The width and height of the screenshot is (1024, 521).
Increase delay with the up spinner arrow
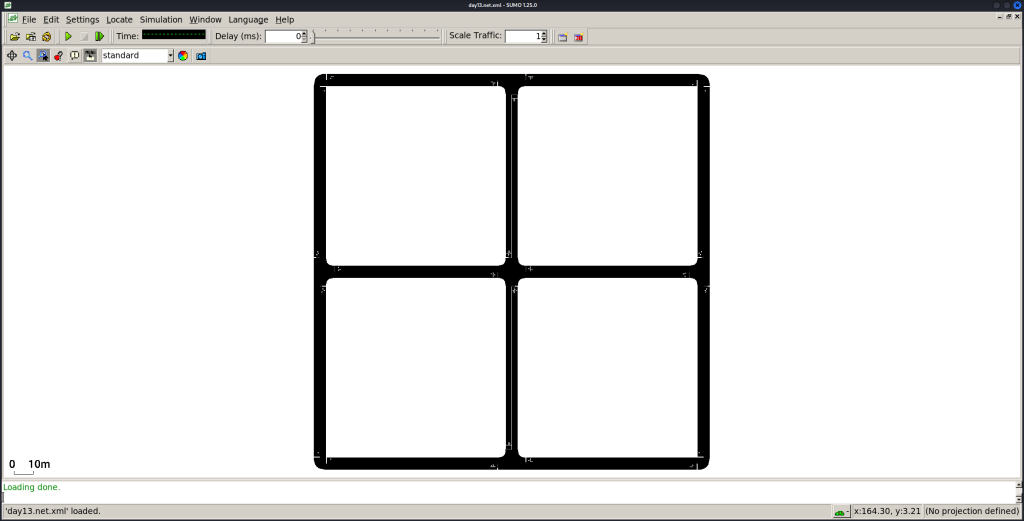click(x=304, y=33)
